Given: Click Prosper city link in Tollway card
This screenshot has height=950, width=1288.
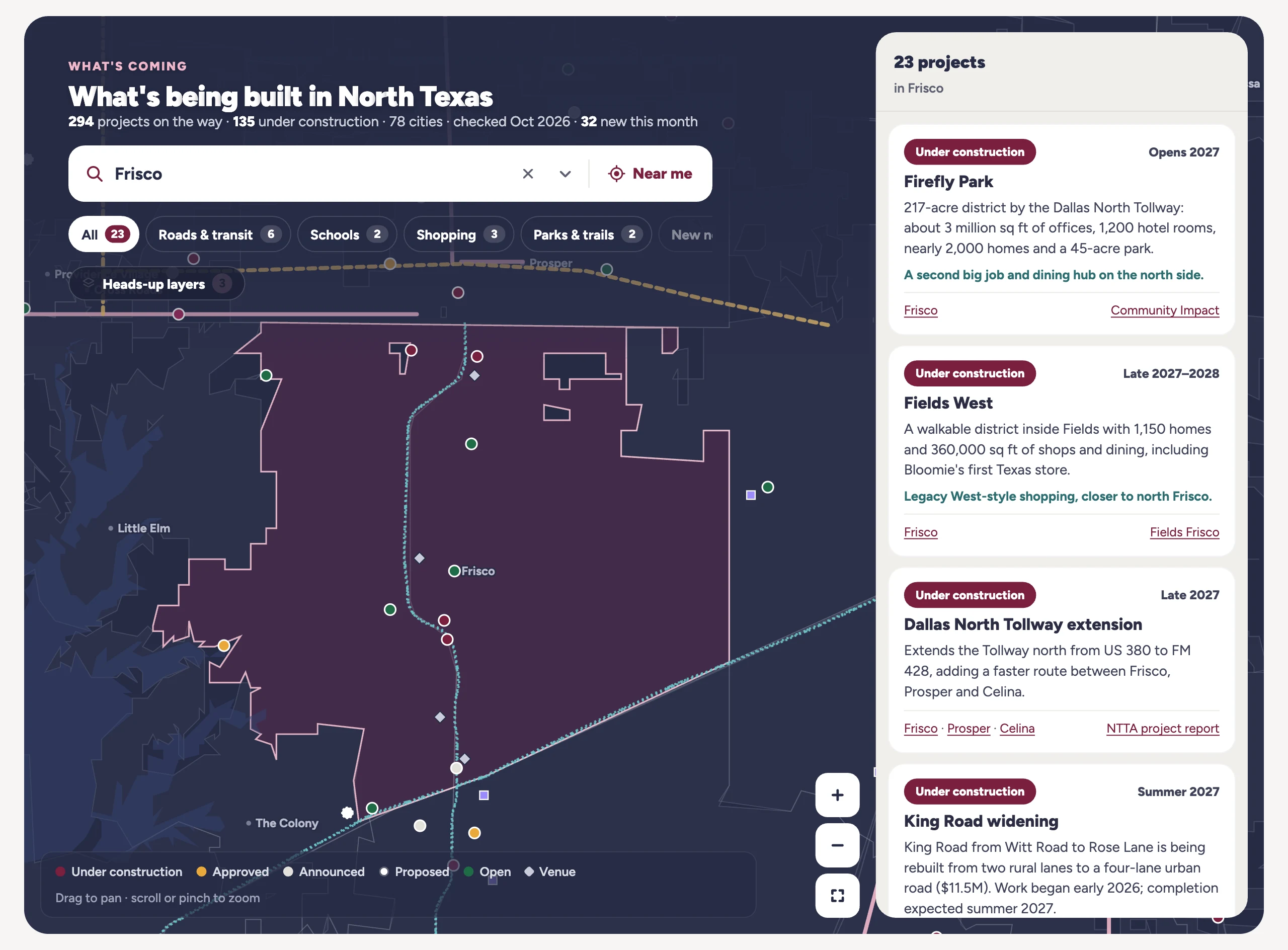Looking at the screenshot, I should pyautogui.click(x=969, y=729).
